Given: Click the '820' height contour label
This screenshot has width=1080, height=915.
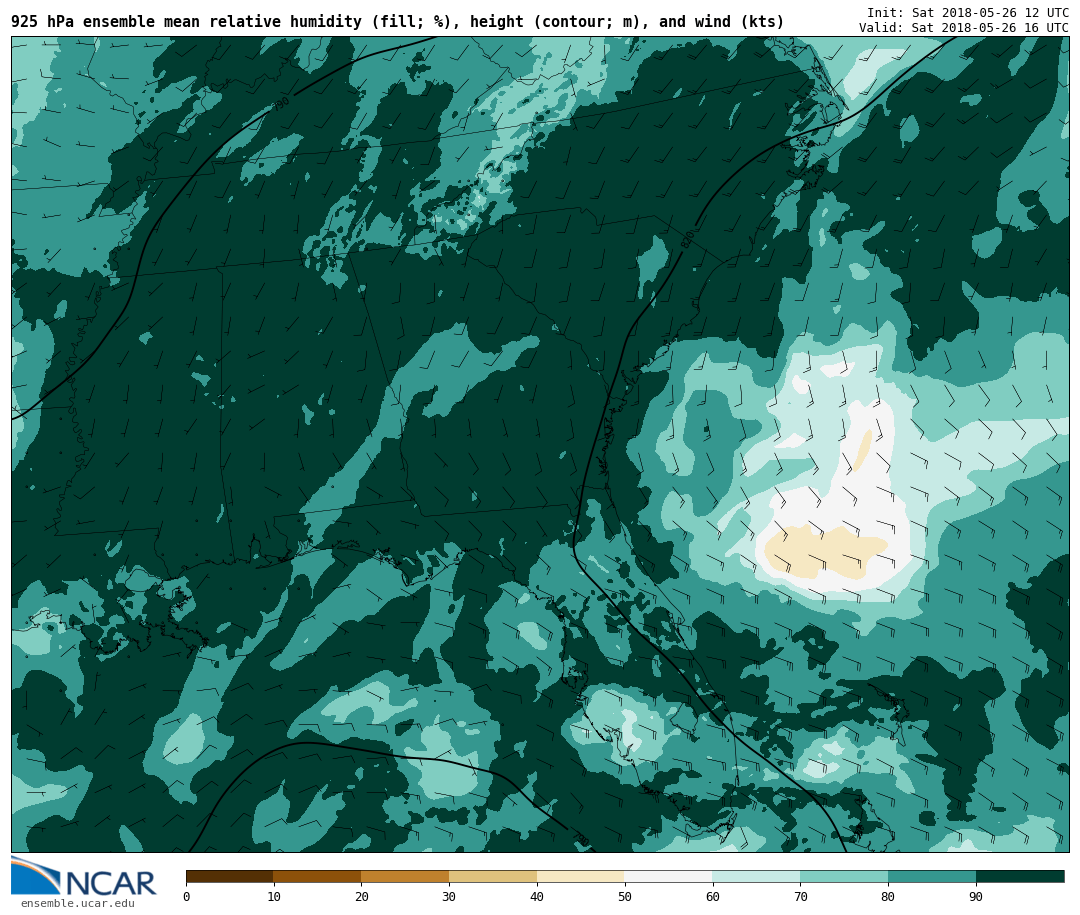Looking at the screenshot, I should [688, 238].
